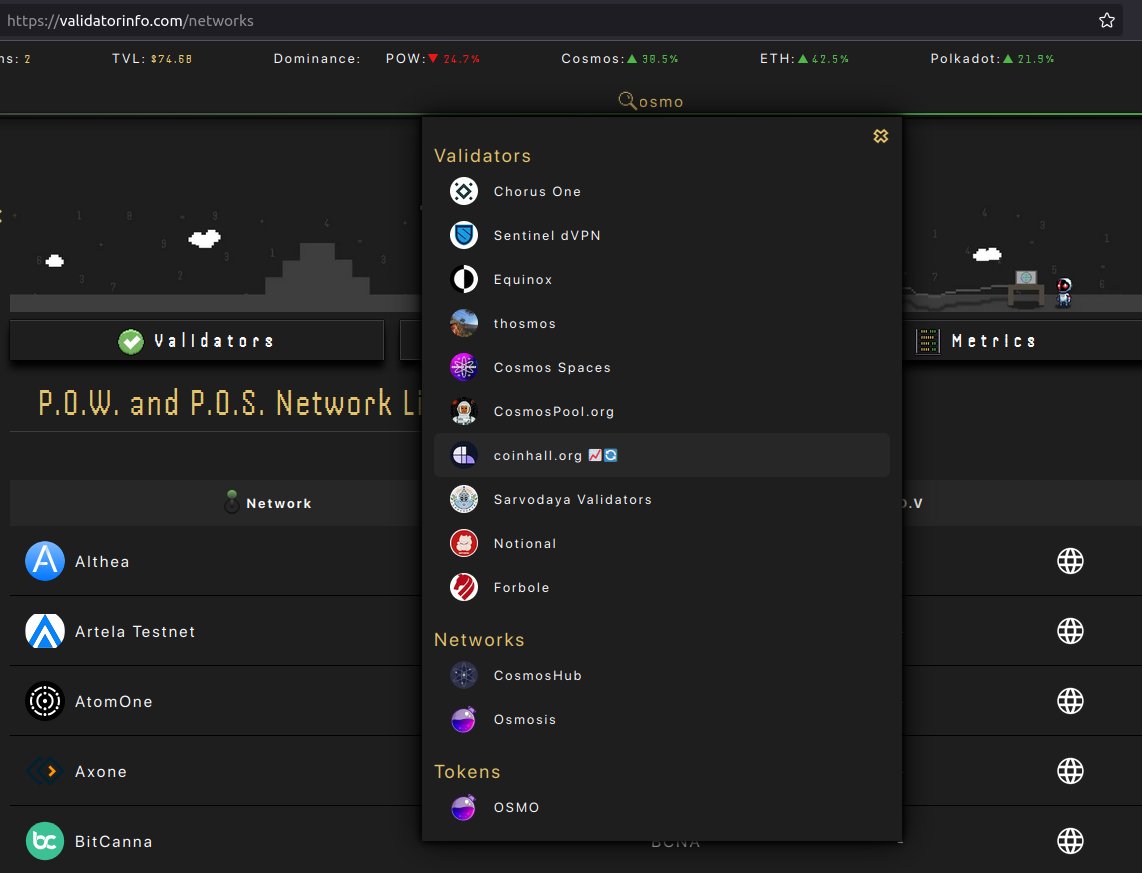Click the Sarvodaya Validators emblem
The image size is (1142, 873).
pyautogui.click(x=464, y=499)
